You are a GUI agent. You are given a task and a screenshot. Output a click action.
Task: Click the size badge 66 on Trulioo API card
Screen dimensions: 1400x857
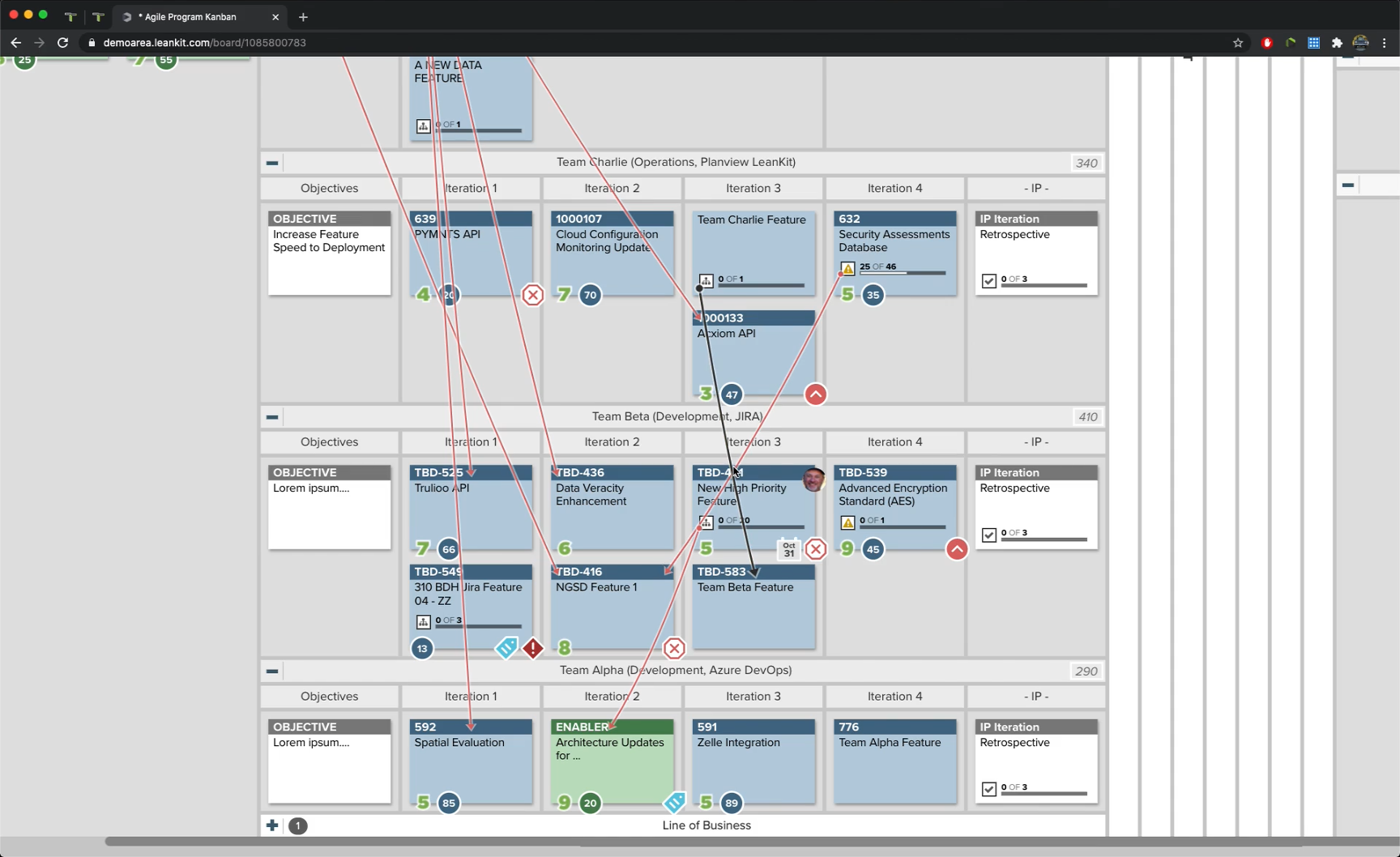click(x=449, y=549)
